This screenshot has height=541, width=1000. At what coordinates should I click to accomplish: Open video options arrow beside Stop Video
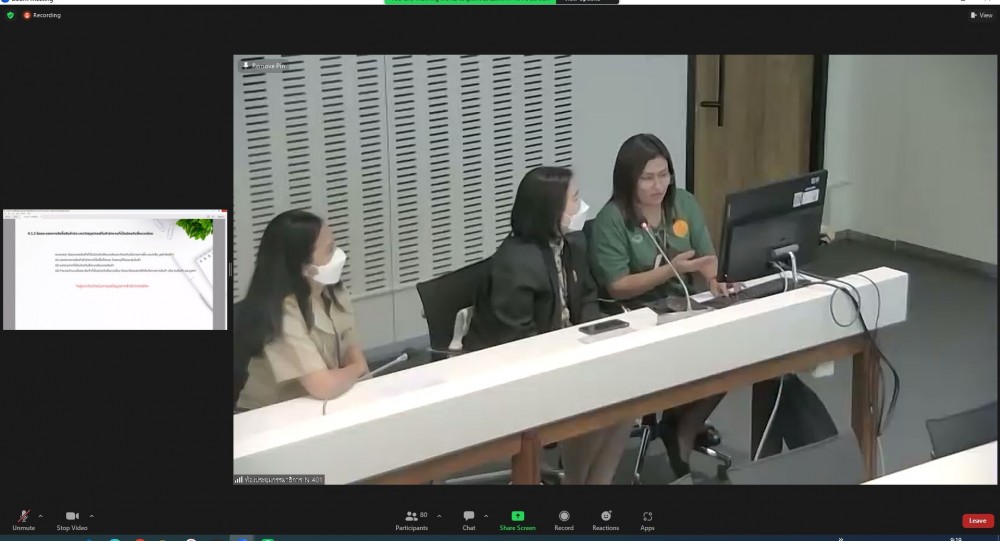click(x=91, y=516)
